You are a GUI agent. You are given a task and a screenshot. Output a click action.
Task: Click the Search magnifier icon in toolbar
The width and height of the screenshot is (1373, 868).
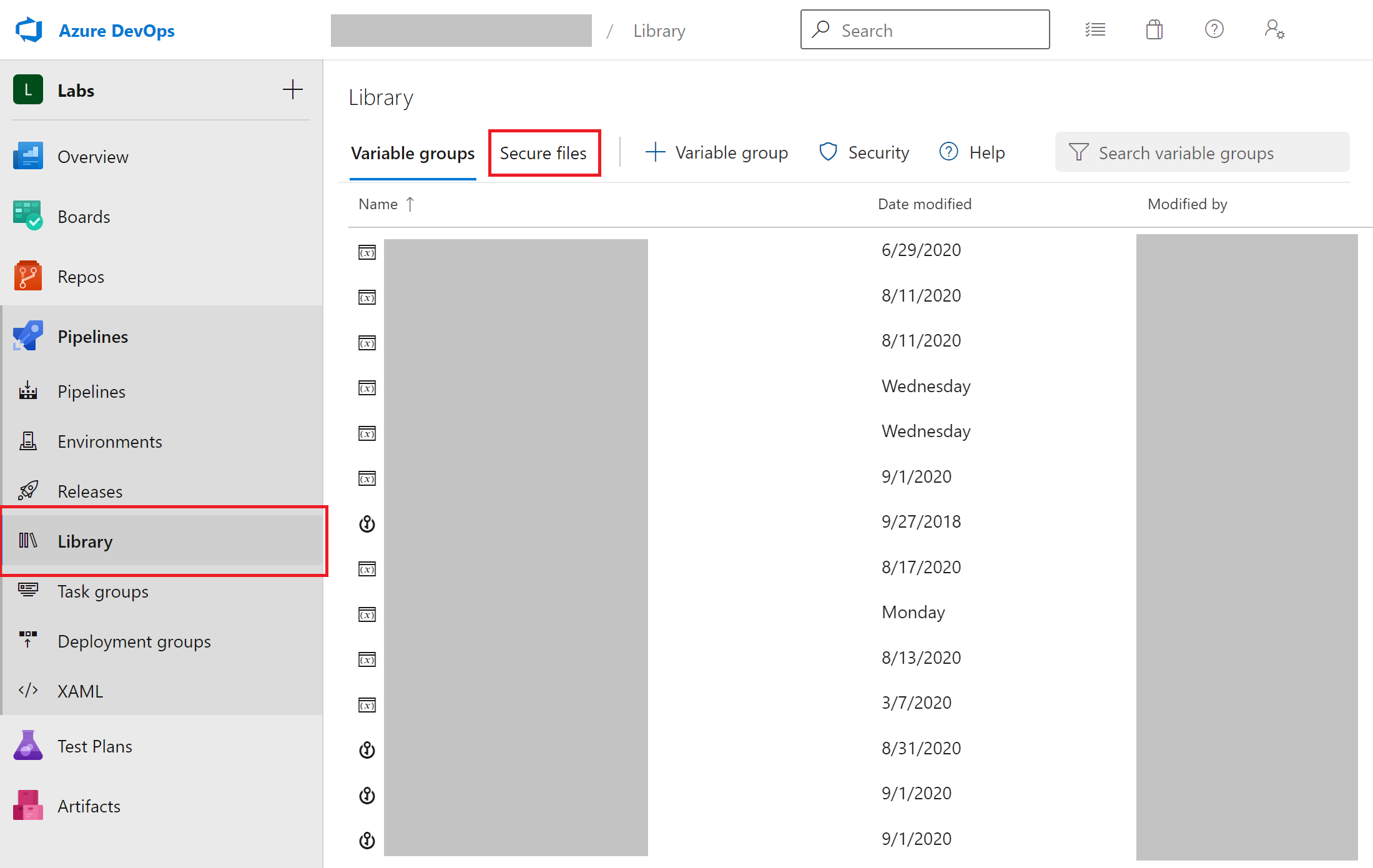pyautogui.click(x=821, y=30)
